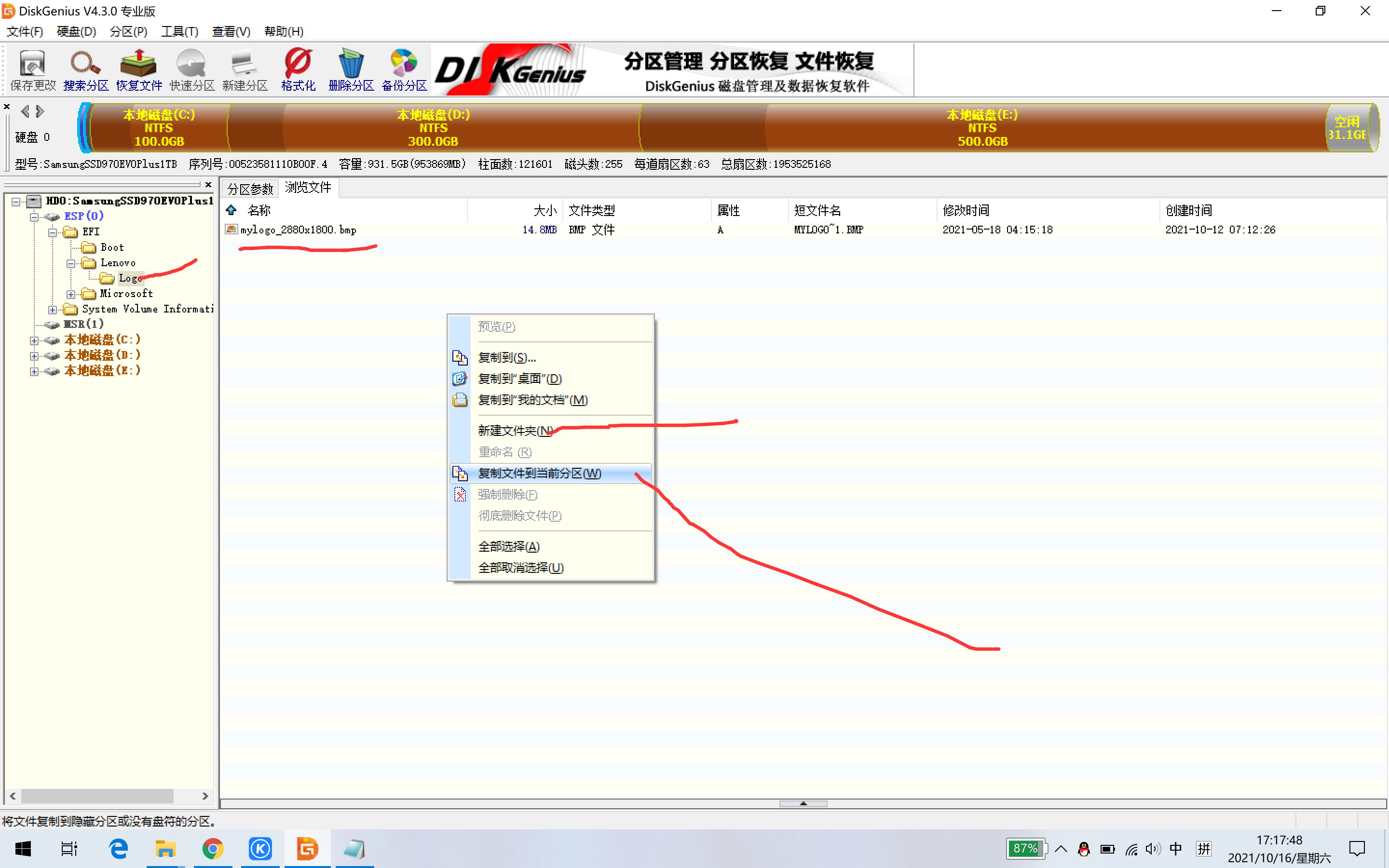
Task: Click the Force Delete (强制删除) menu icon
Action: coord(460,494)
